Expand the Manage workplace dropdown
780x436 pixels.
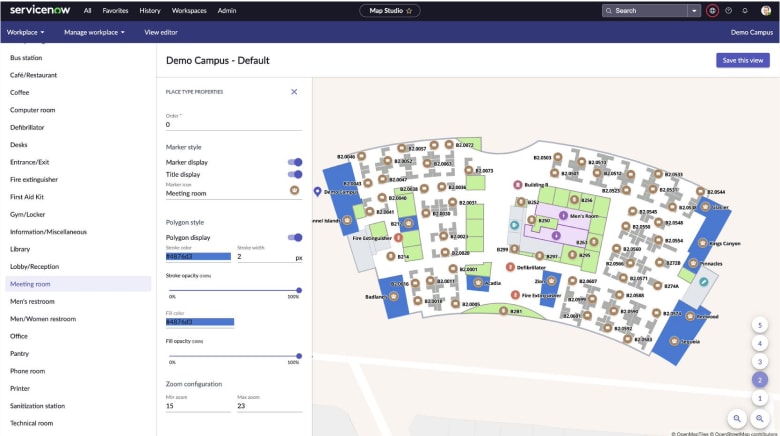pos(94,32)
